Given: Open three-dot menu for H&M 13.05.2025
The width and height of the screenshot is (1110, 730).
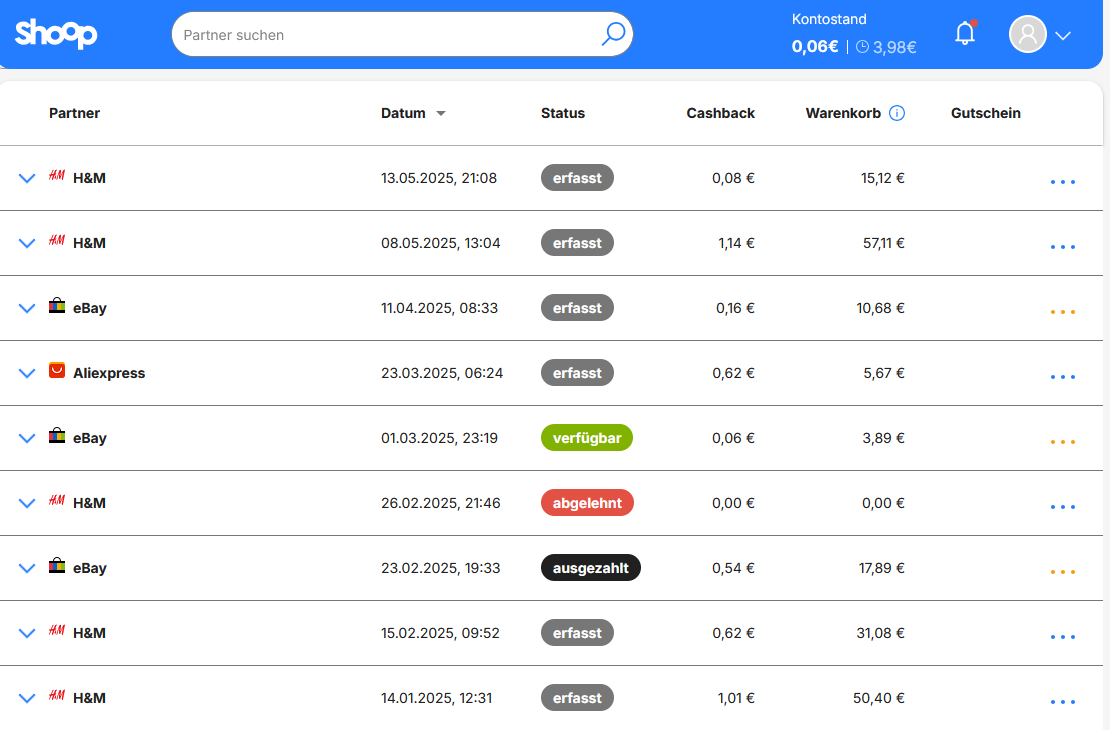Looking at the screenshot, I should tap(1063, 182).
